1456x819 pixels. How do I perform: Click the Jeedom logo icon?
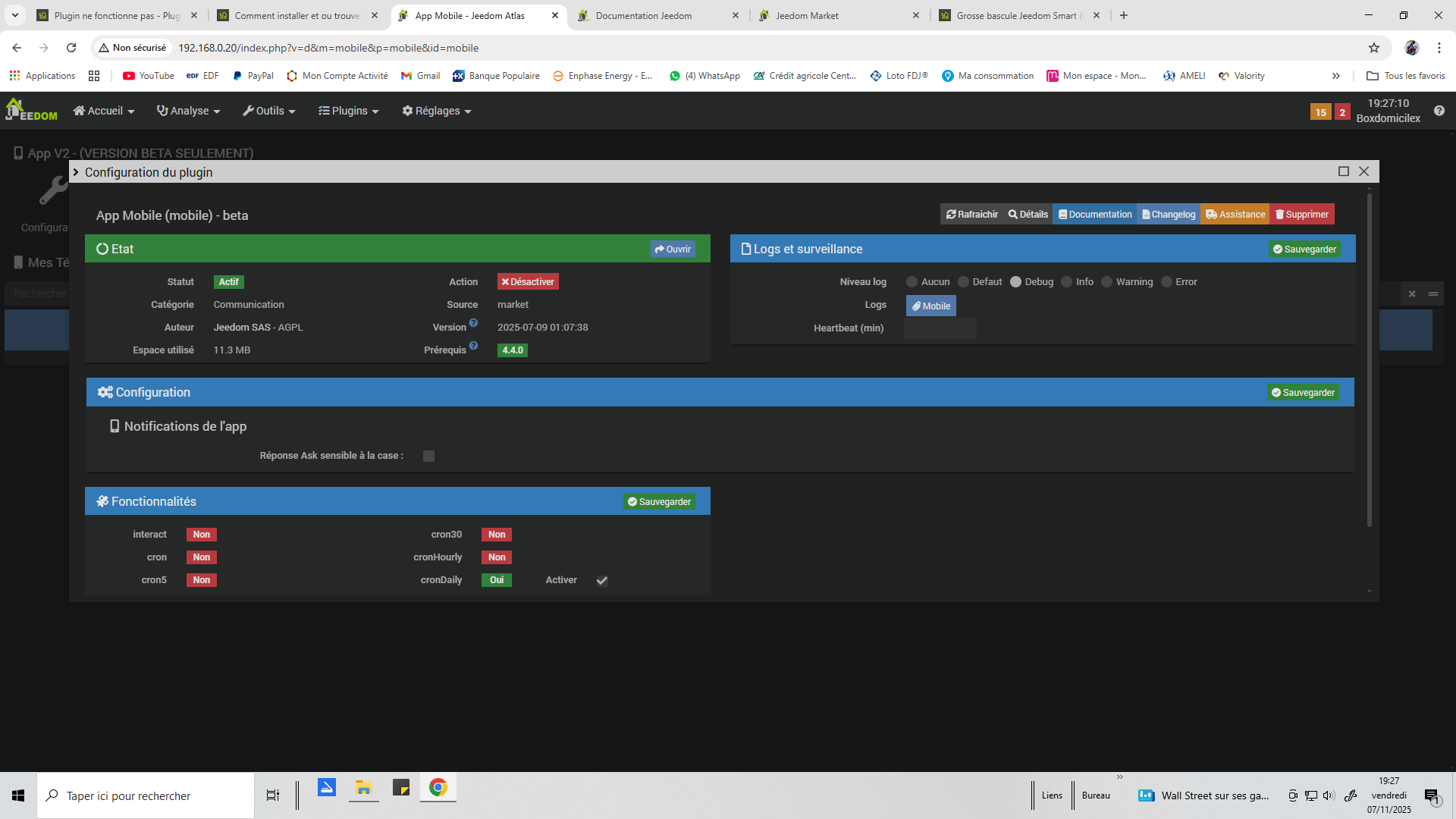(30, 110)
